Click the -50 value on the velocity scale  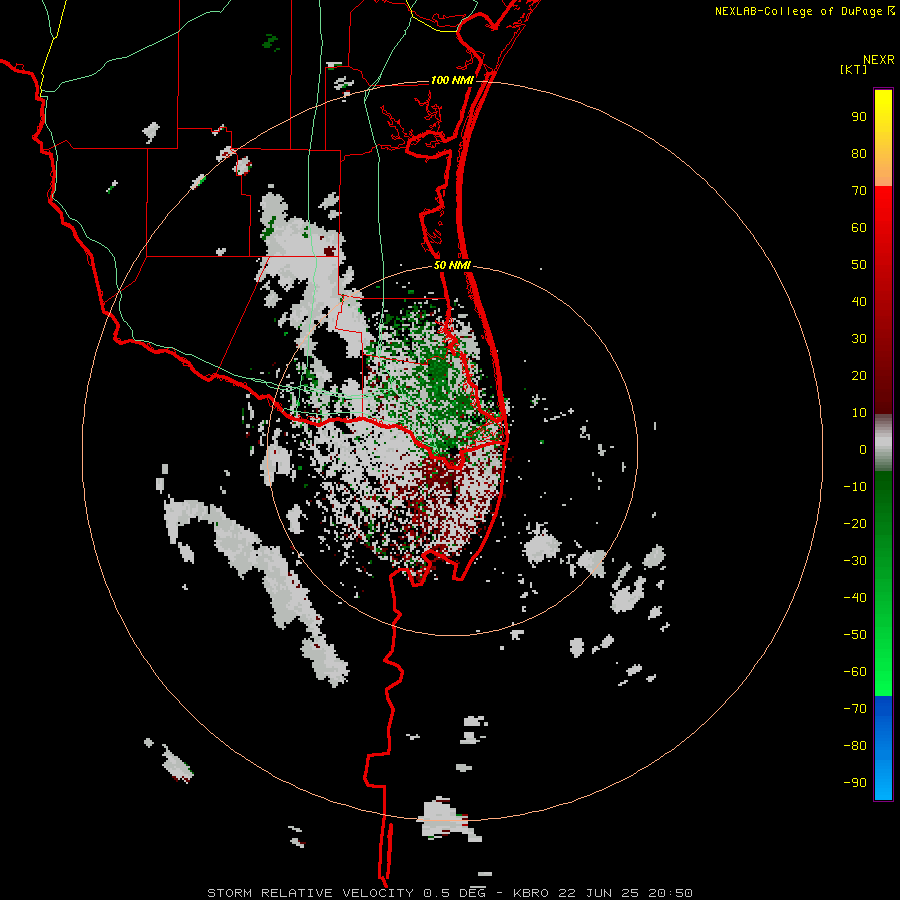855,635
